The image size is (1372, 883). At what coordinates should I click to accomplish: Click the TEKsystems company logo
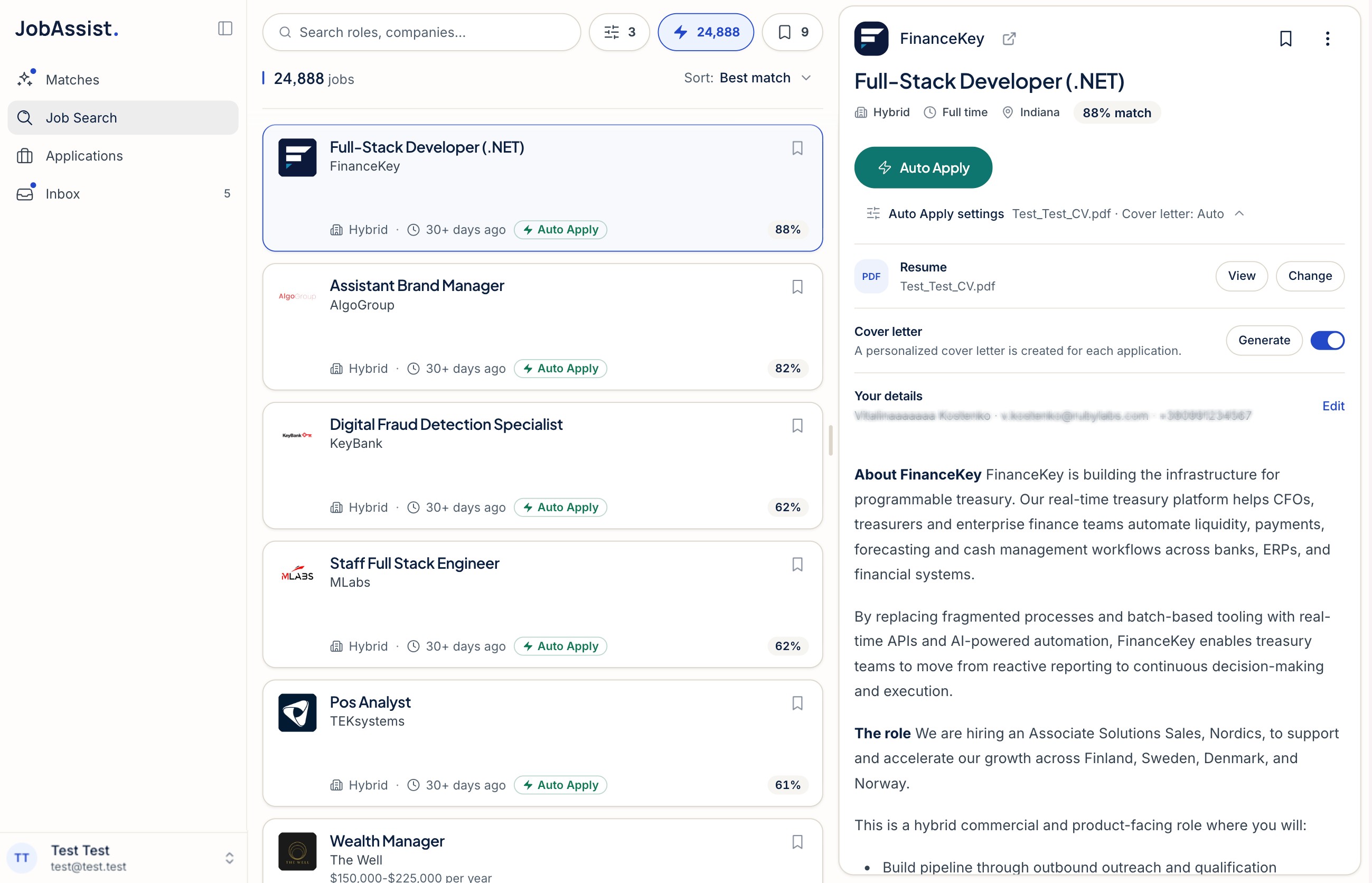[297, 713]
